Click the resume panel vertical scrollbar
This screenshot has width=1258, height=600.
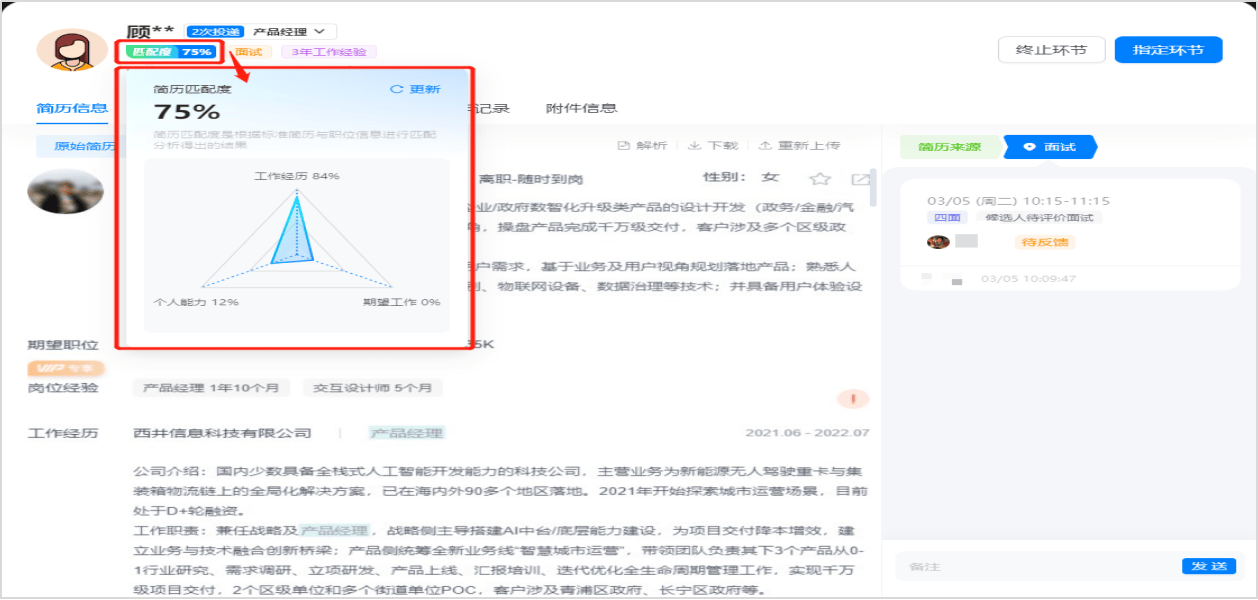(x=874, y=190)
